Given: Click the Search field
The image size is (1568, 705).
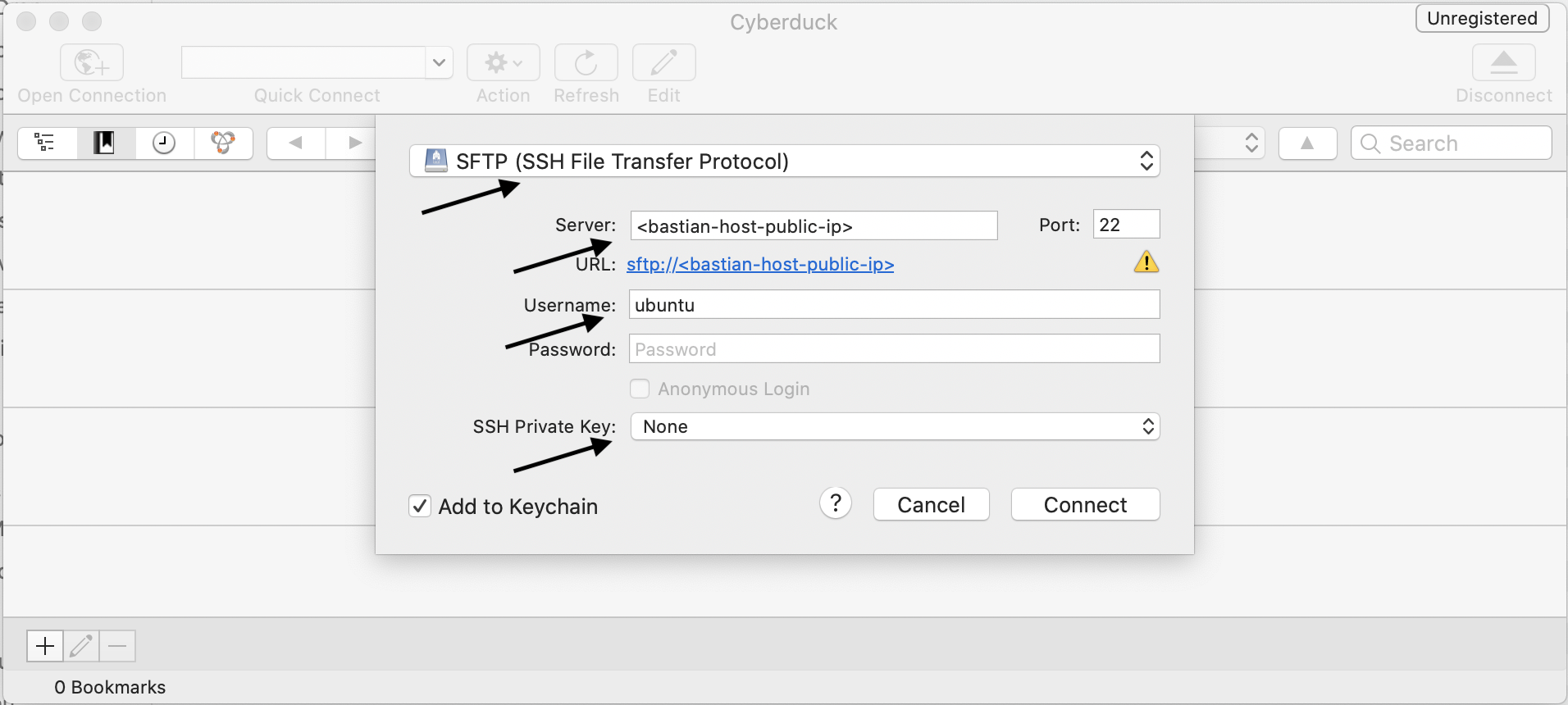Looking at the screenshot, I should click(x=1451, y=143).
